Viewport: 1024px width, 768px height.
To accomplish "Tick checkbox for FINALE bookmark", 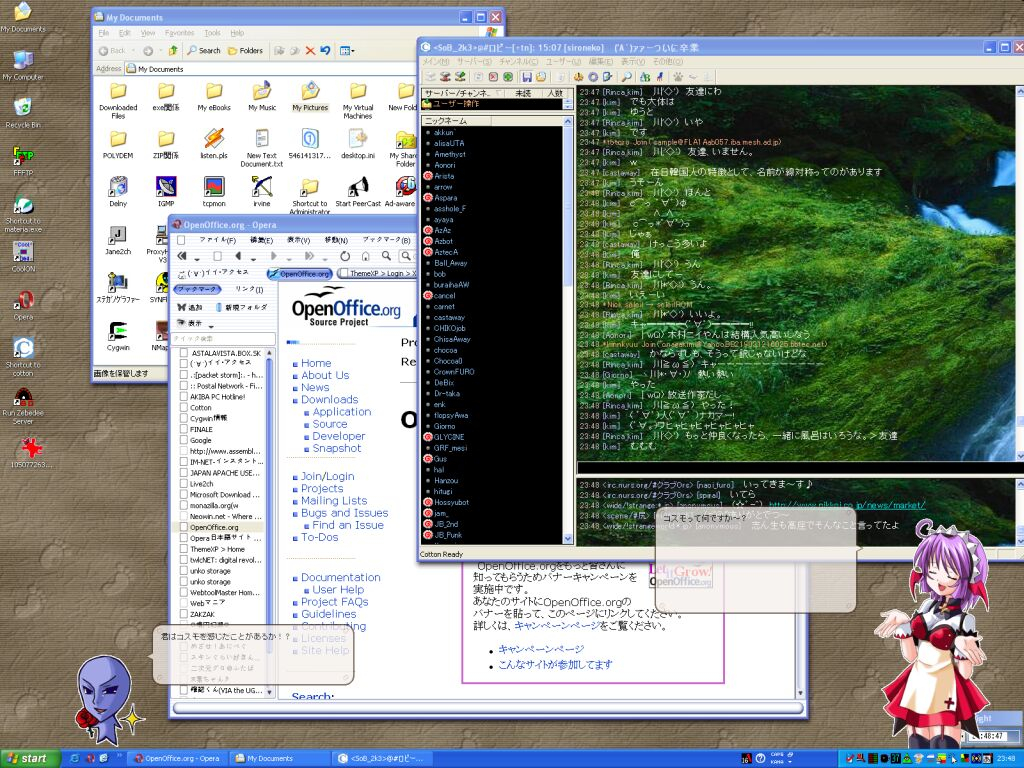I will pyautogui.click(x=184, y=429).
